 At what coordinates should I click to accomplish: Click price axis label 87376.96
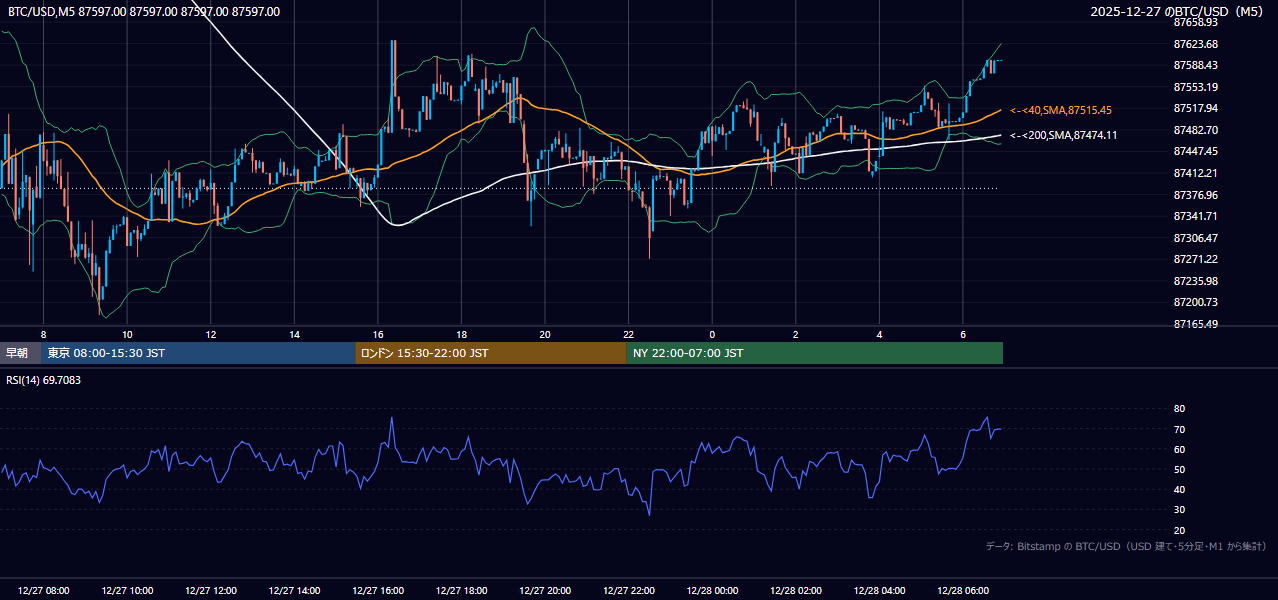coord(1196,195)
